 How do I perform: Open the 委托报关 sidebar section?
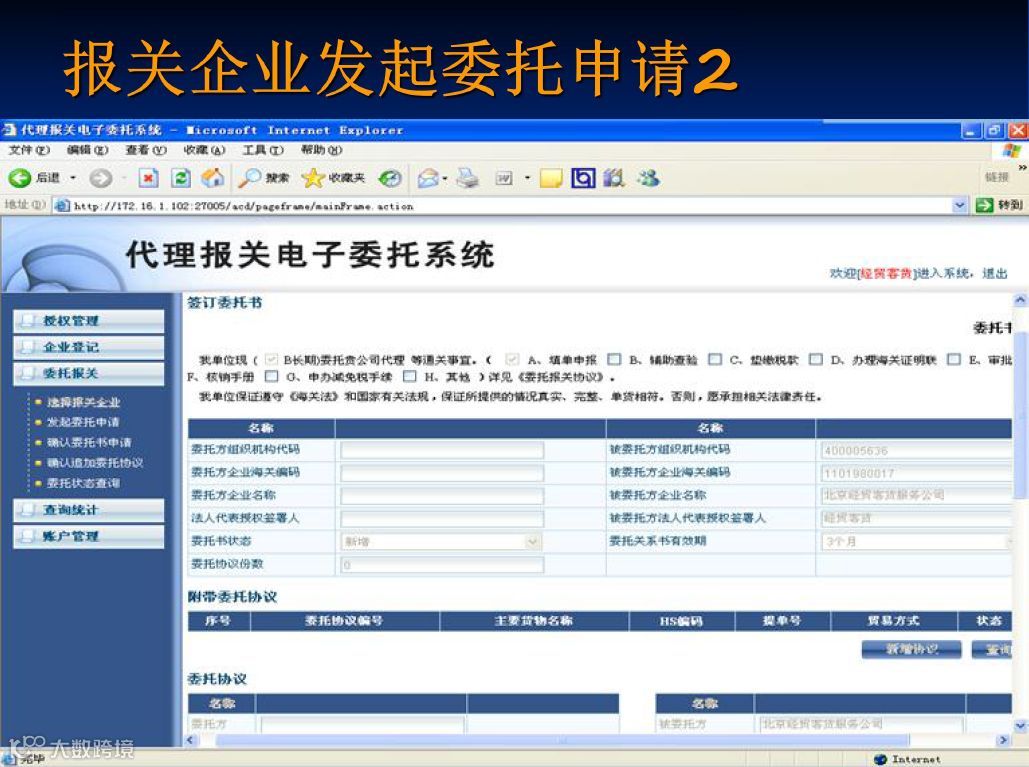pos(89,373)
